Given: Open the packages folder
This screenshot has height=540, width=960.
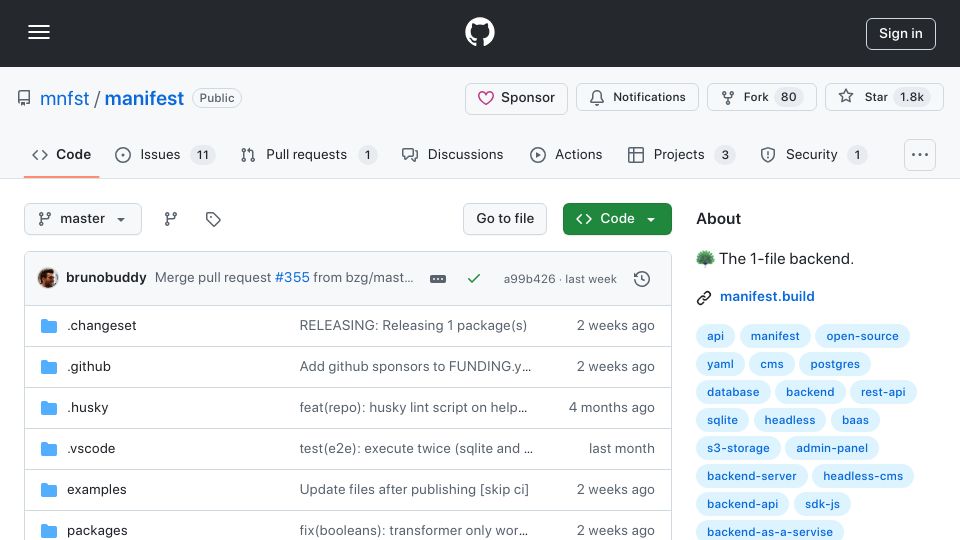Looking at the screenshot, I should point(97,531).
